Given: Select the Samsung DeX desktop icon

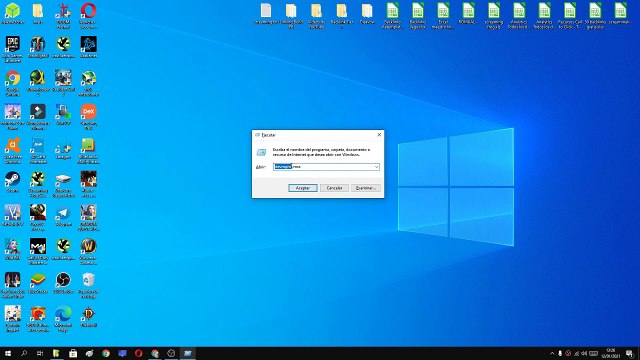Looking at the screenshot, I should 88,116.
